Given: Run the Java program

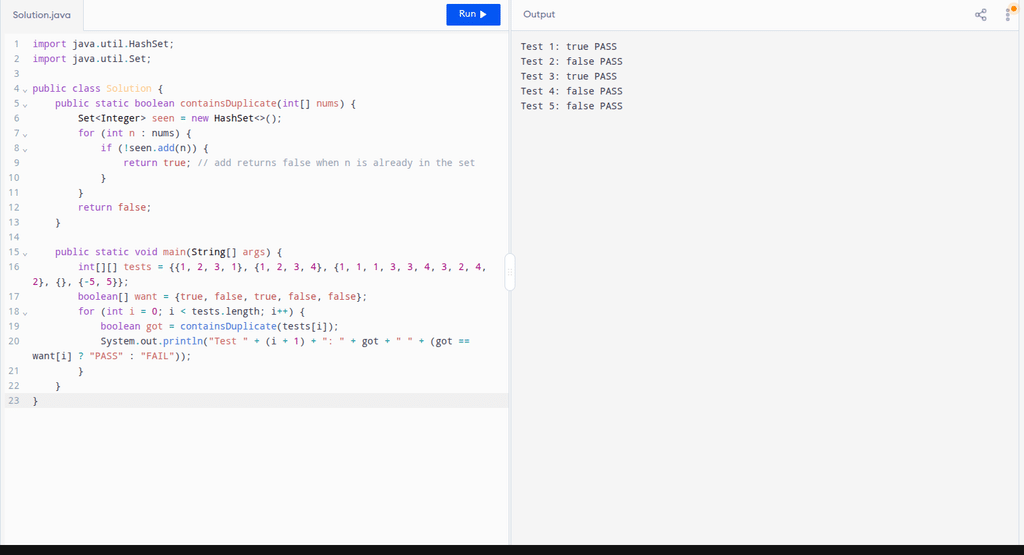Looking at the screenshot, I should coord(473,14).
